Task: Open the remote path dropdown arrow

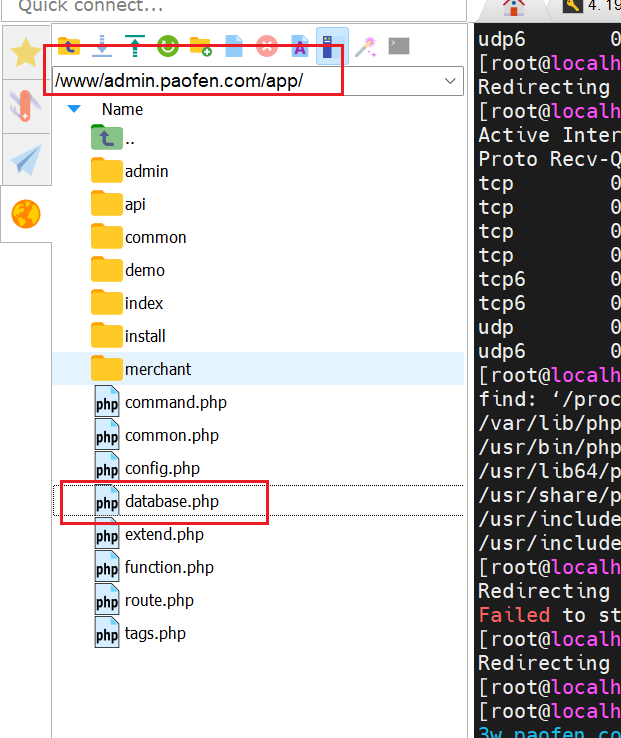Action: (450, 81)
